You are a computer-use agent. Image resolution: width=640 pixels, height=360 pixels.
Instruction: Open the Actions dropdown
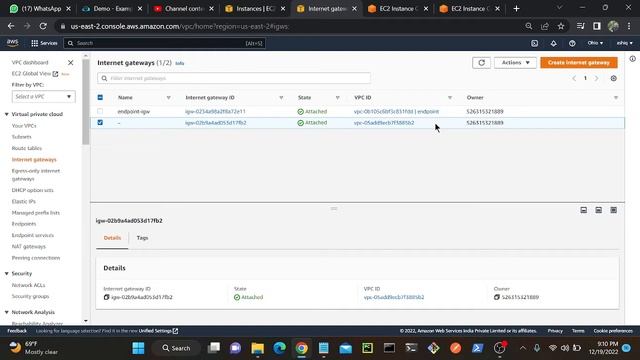[x=515, y=62]
